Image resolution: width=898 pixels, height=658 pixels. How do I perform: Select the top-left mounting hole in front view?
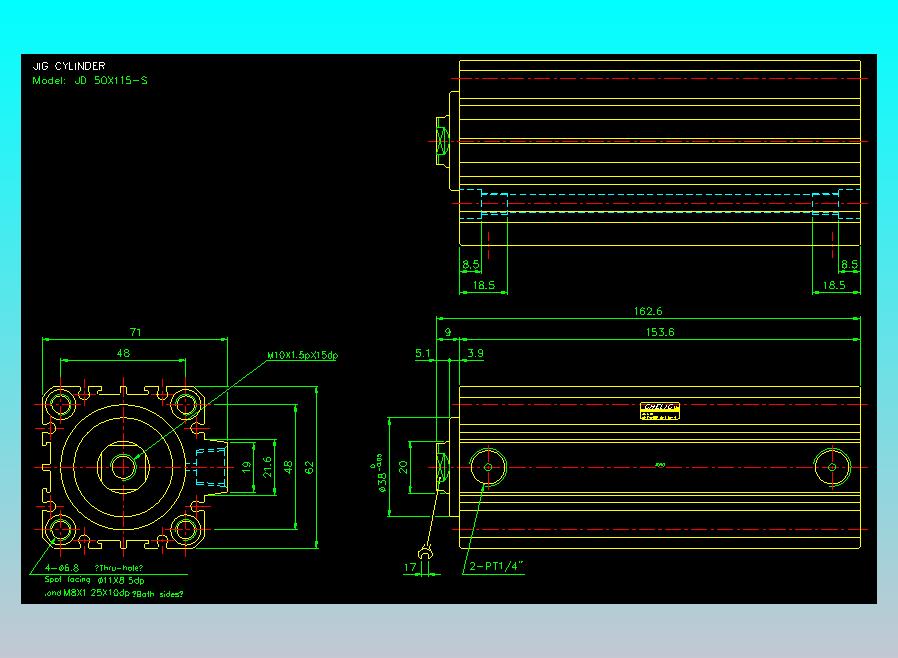[x=59, y=405]
